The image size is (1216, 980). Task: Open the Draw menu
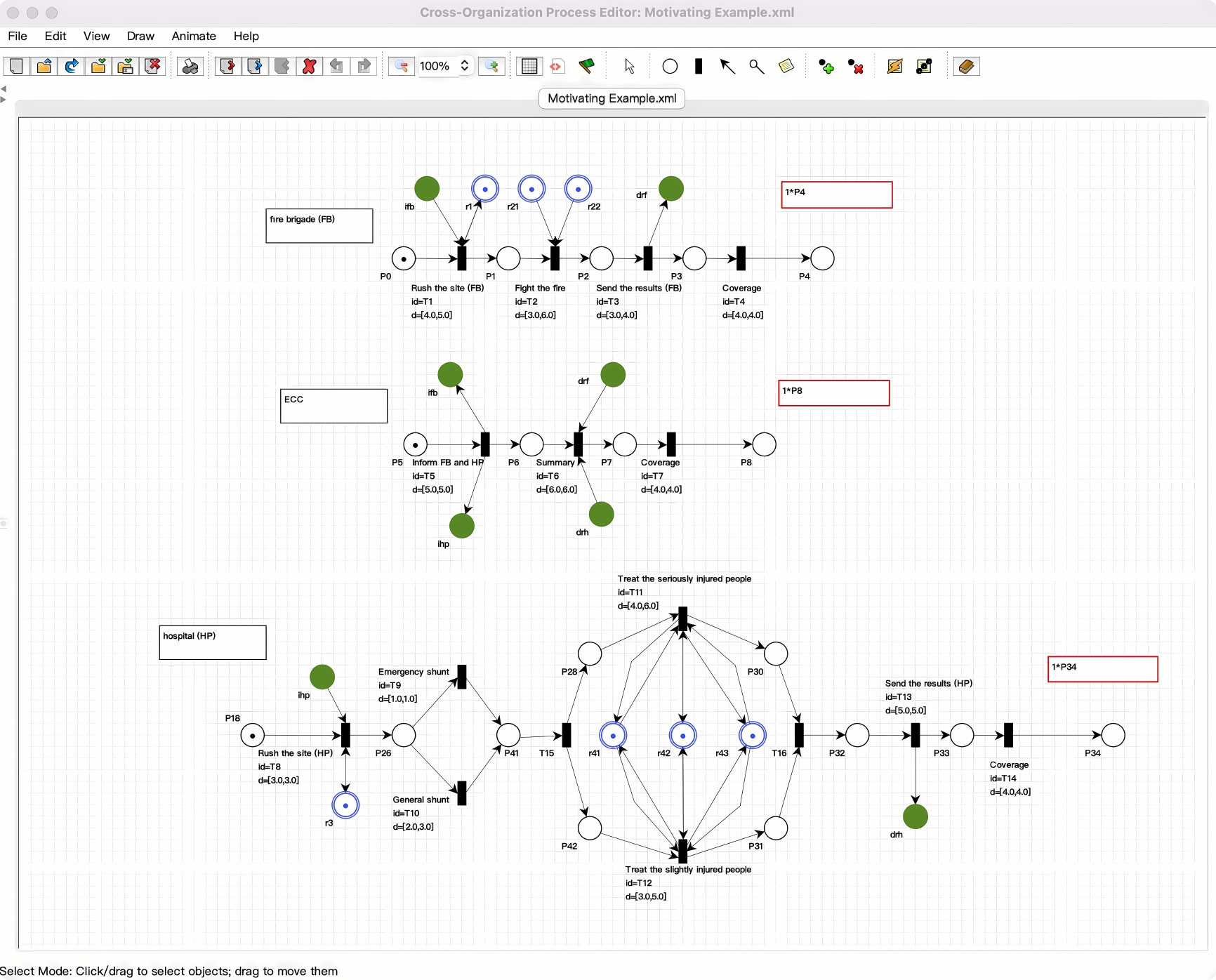(x=140, y=36)
